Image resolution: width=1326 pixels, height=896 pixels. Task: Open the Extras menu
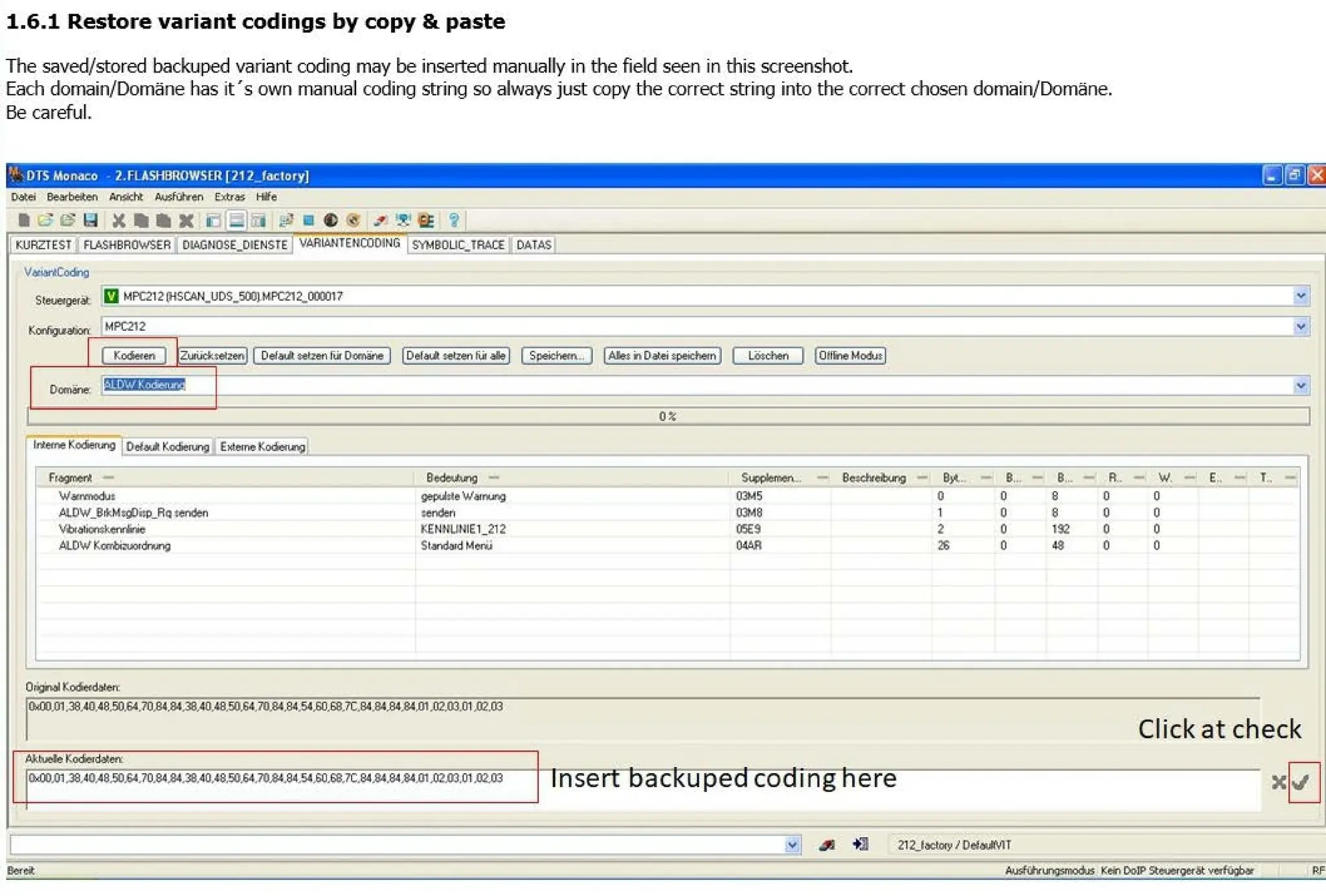pos(229,197)
